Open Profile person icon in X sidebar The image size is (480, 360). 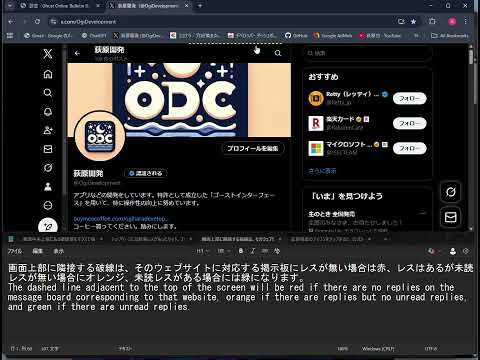(48, 187)
